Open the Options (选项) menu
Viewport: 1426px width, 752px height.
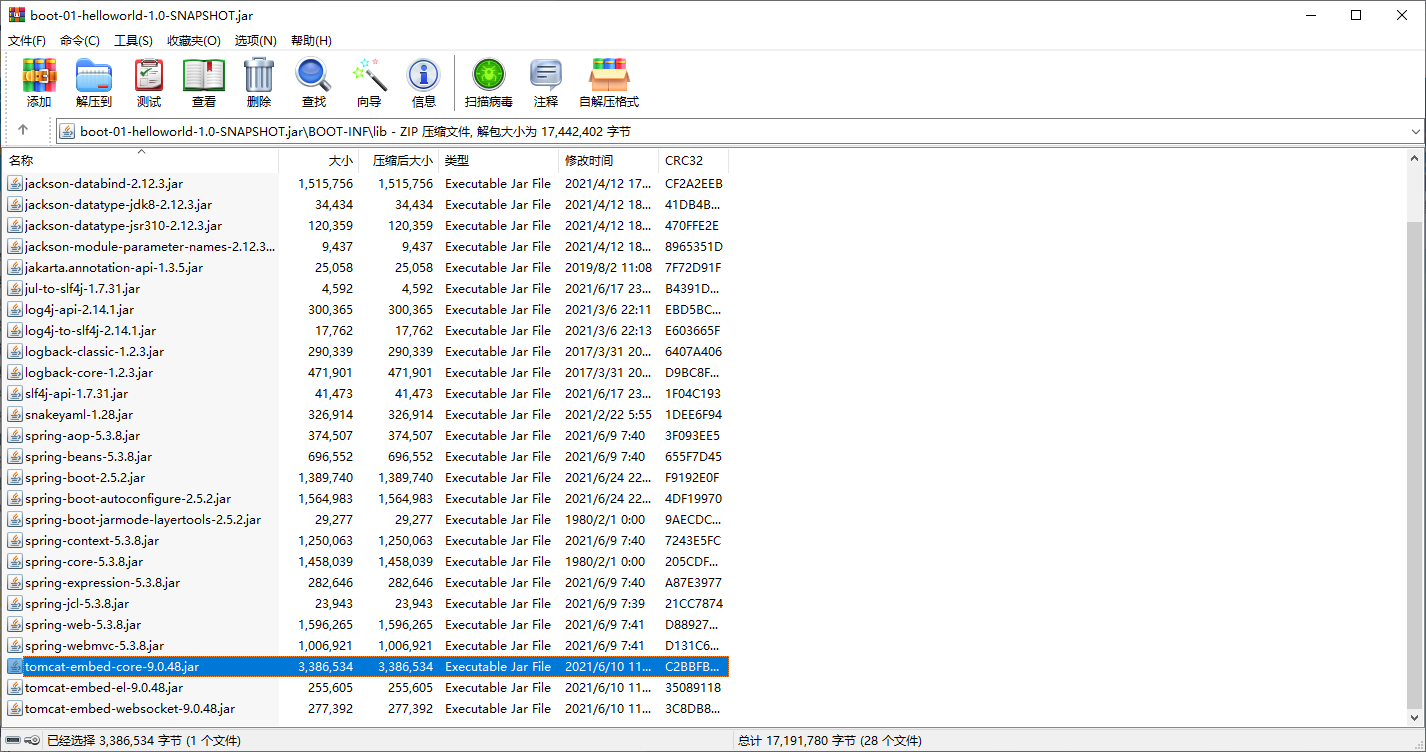(x=255, y=40)
